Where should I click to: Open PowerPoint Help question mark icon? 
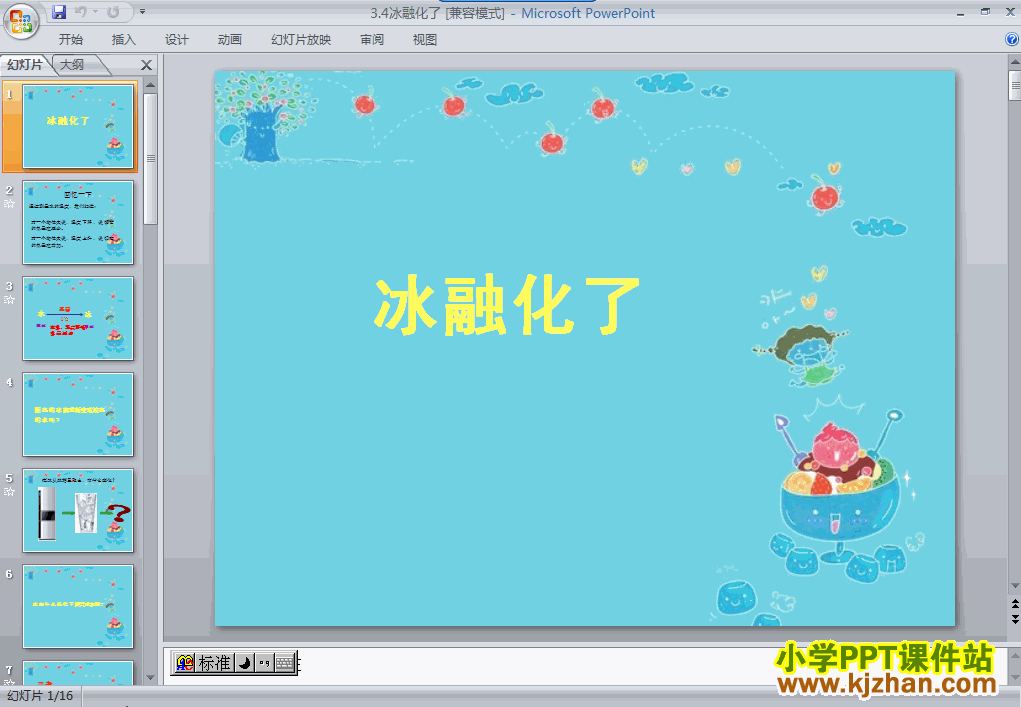click(x=1012, y=39)
